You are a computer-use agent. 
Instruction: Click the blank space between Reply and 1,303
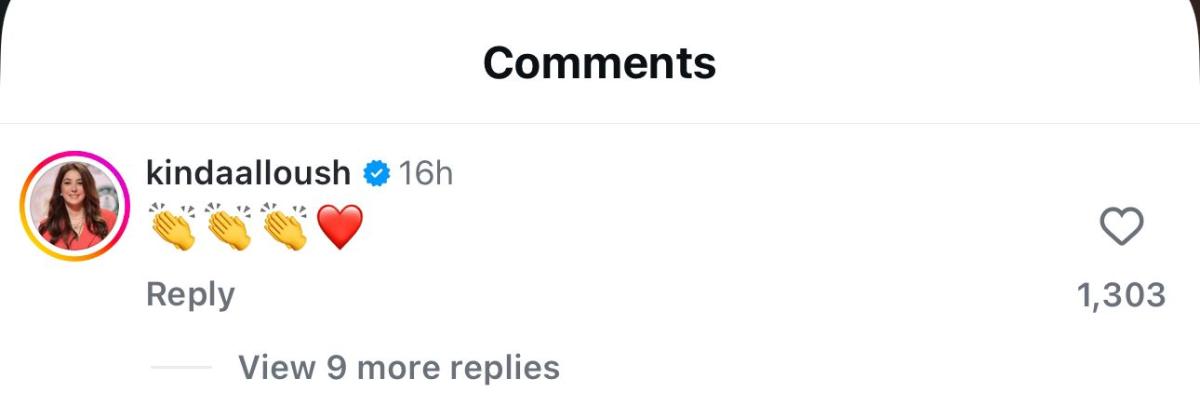click(650, 295)
